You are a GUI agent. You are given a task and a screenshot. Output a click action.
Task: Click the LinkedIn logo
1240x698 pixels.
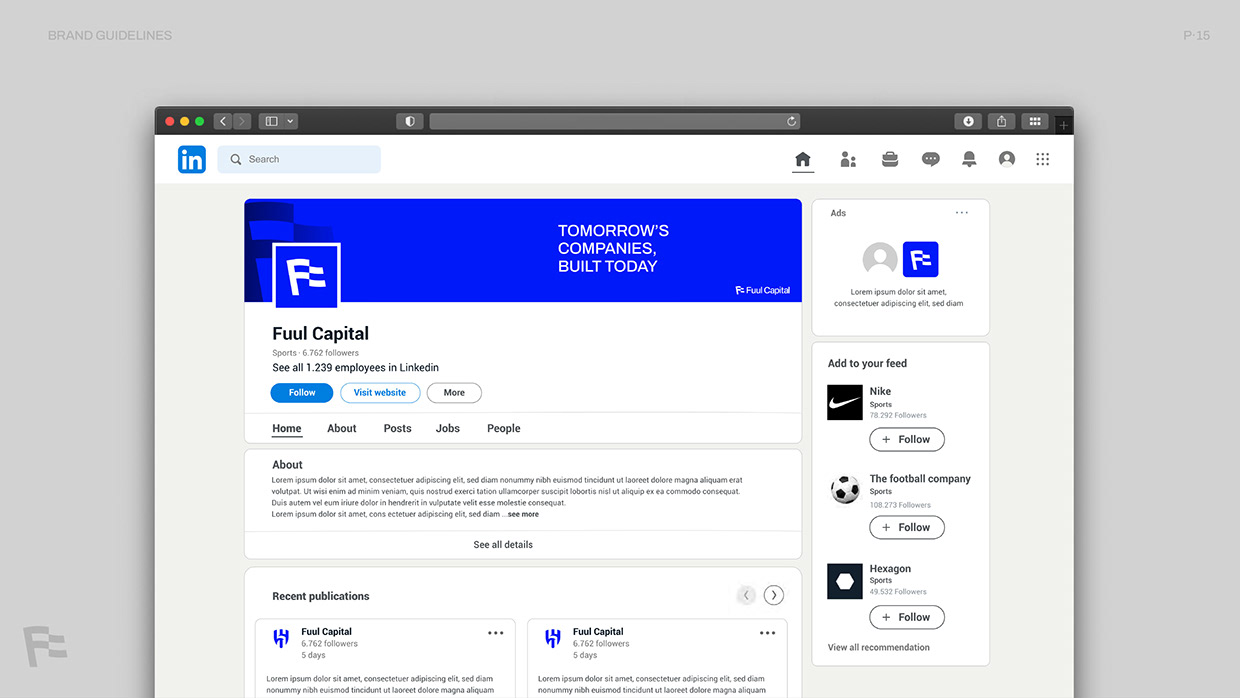tap(191, 158)
